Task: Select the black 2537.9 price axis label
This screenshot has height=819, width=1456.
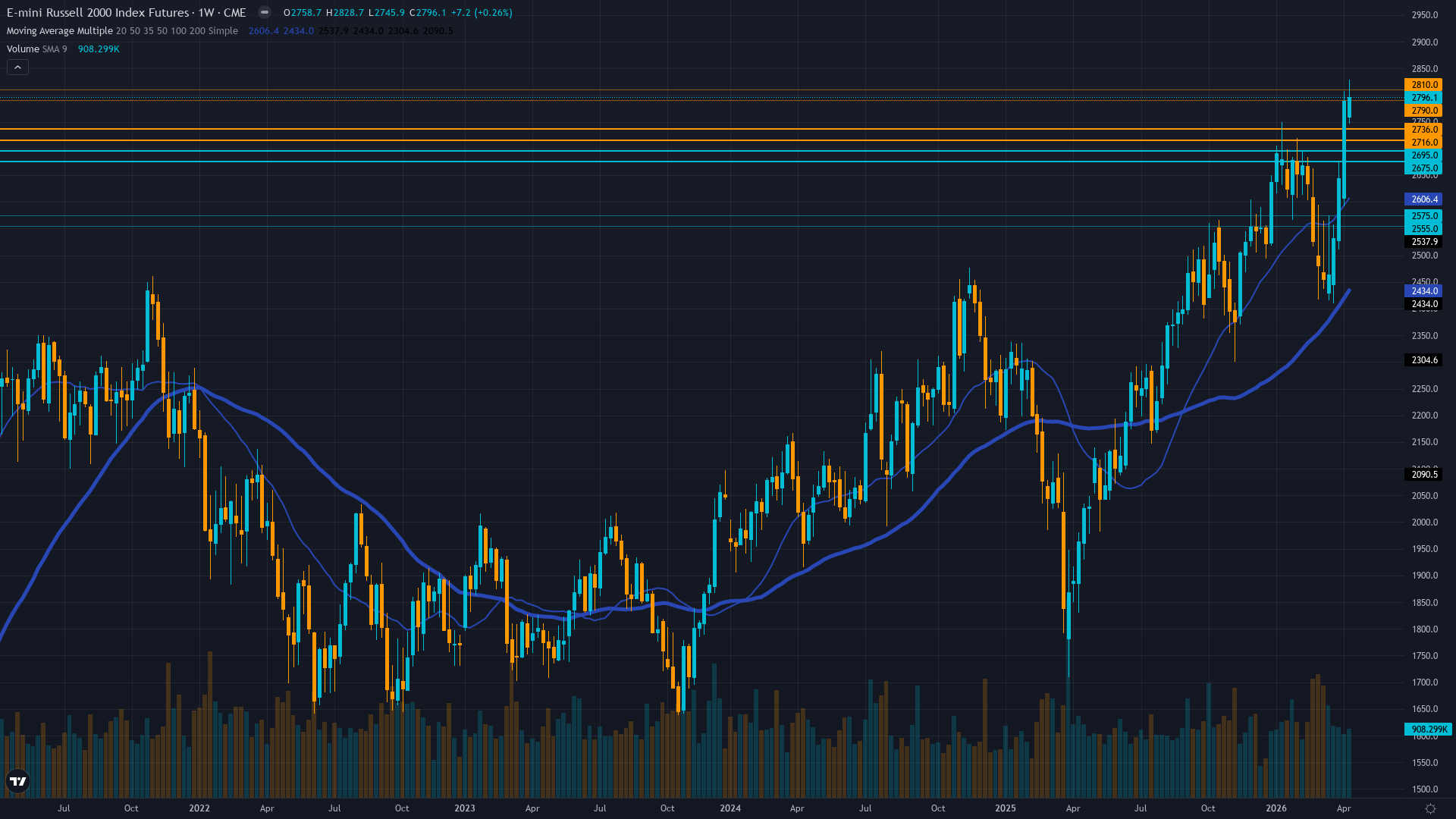Action: pos(1423,242)
